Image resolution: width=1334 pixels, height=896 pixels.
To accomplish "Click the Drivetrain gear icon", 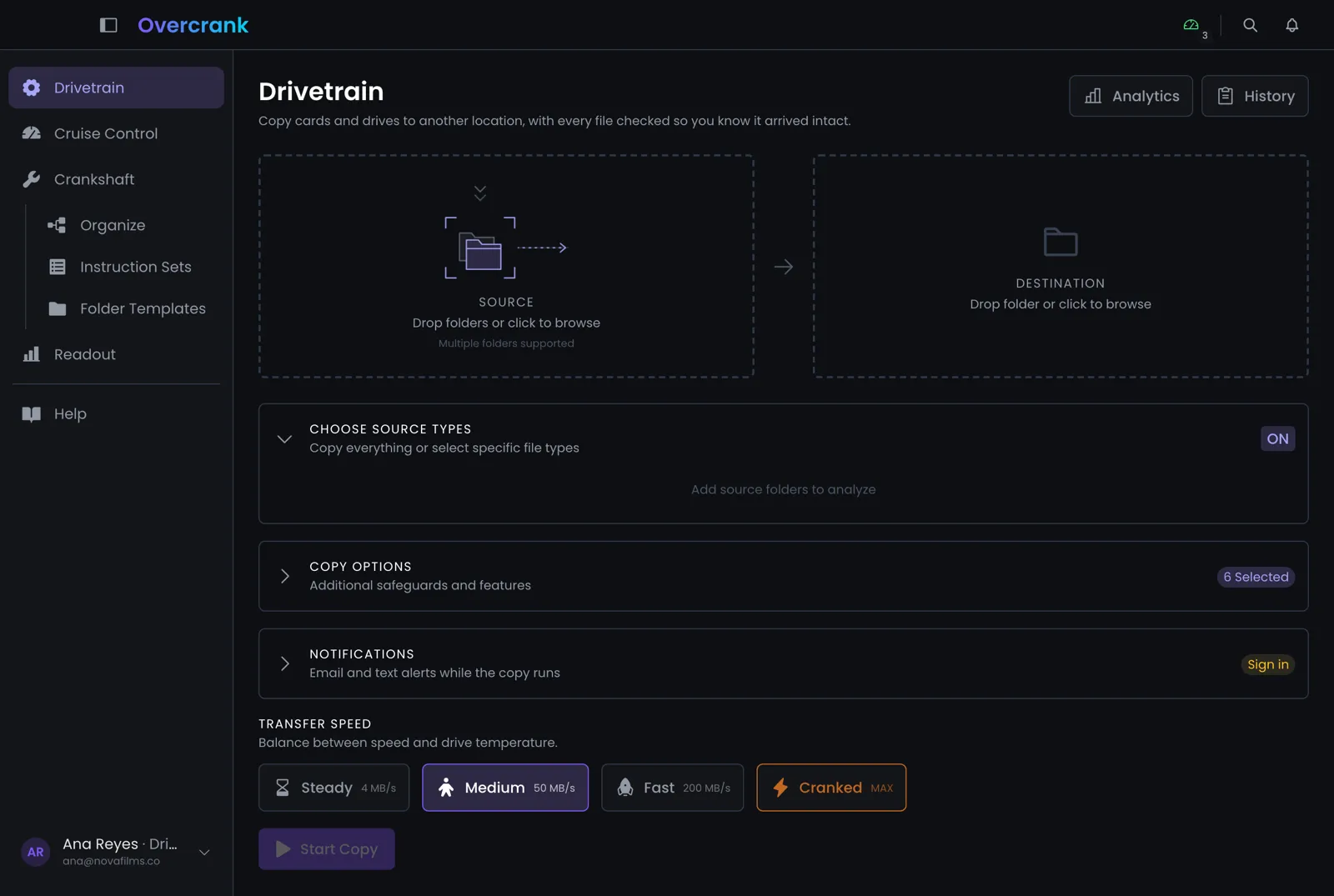I will pyautogui.click(x=32, y=88).
